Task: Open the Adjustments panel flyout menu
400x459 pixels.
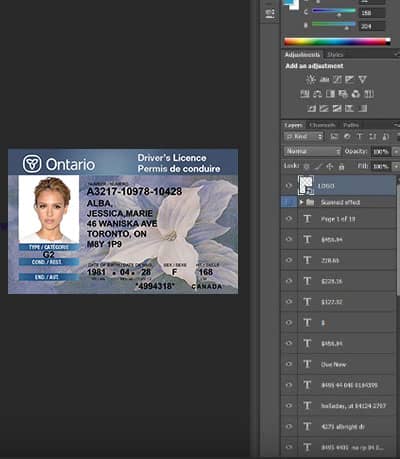Action: 396,54
